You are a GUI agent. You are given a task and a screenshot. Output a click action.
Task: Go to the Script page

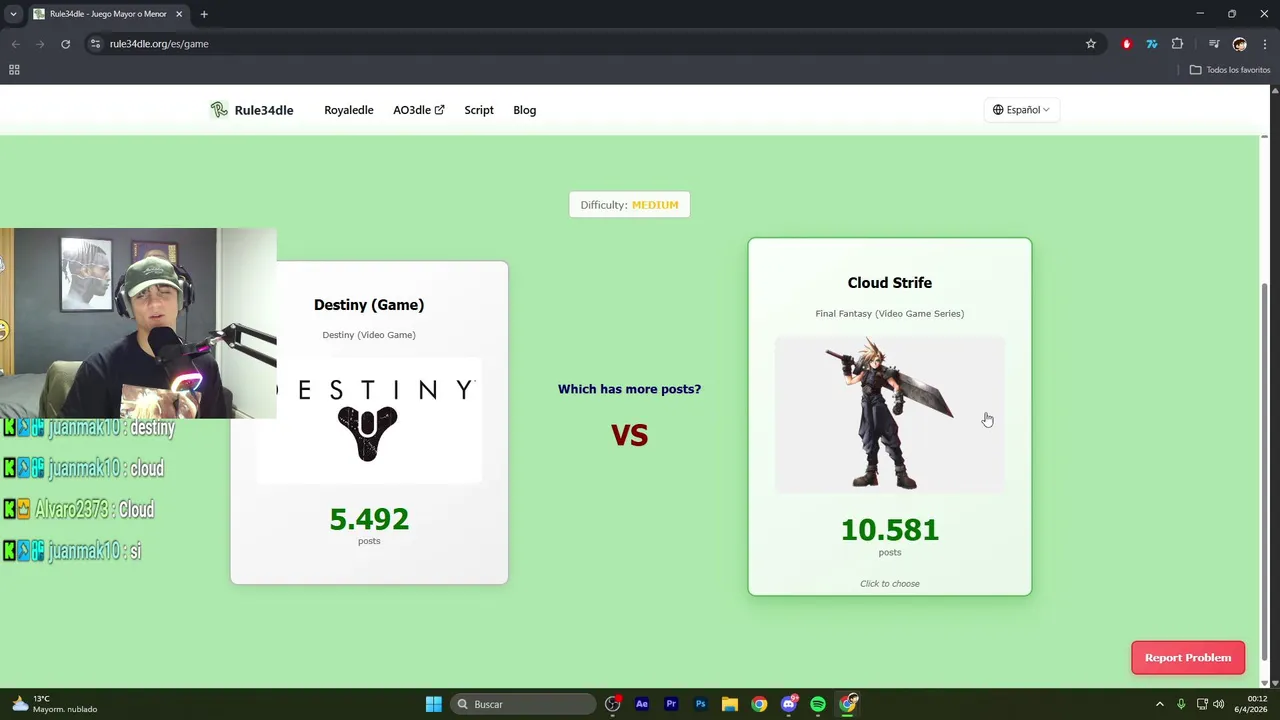479,110
